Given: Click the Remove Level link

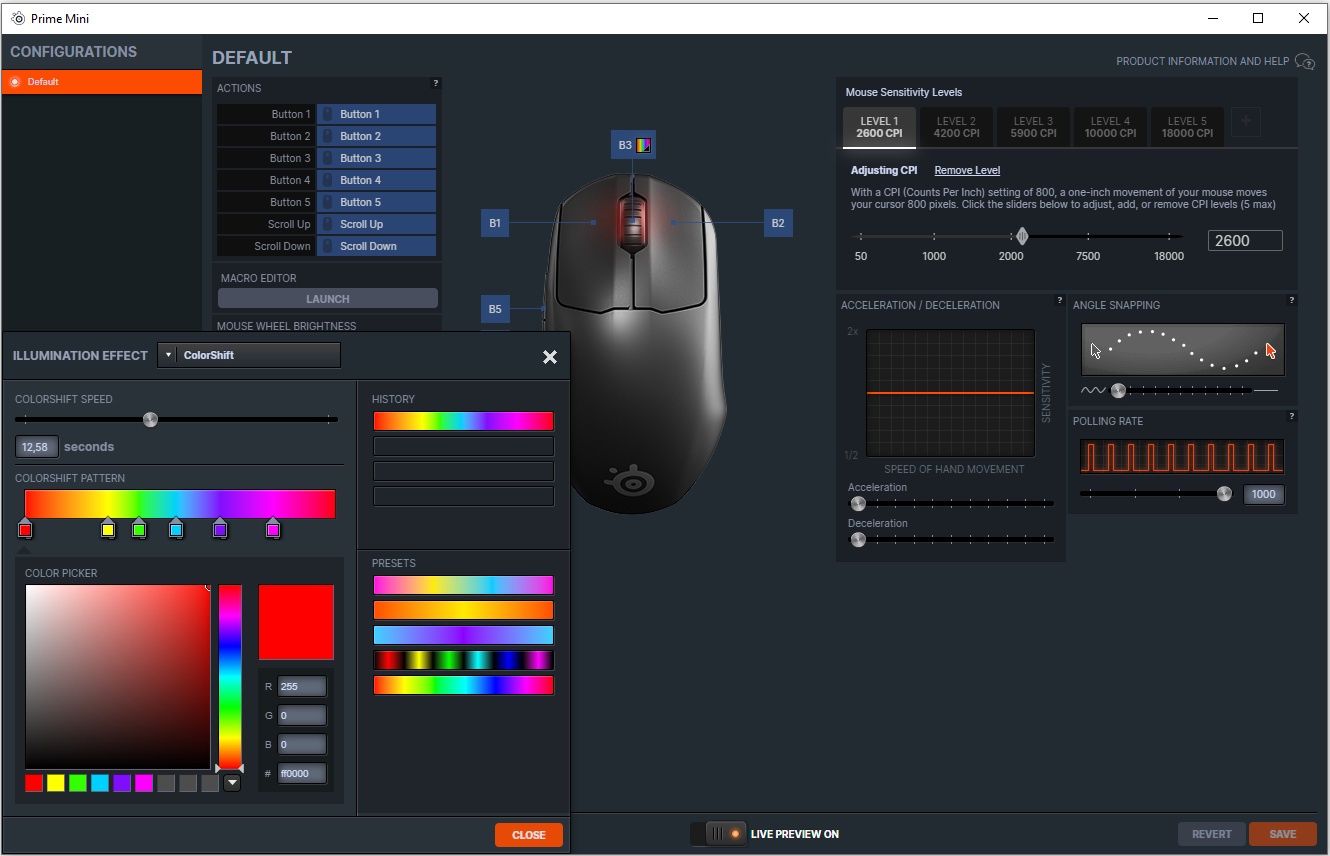Looking at the screenshot, I should coord(967,170).
